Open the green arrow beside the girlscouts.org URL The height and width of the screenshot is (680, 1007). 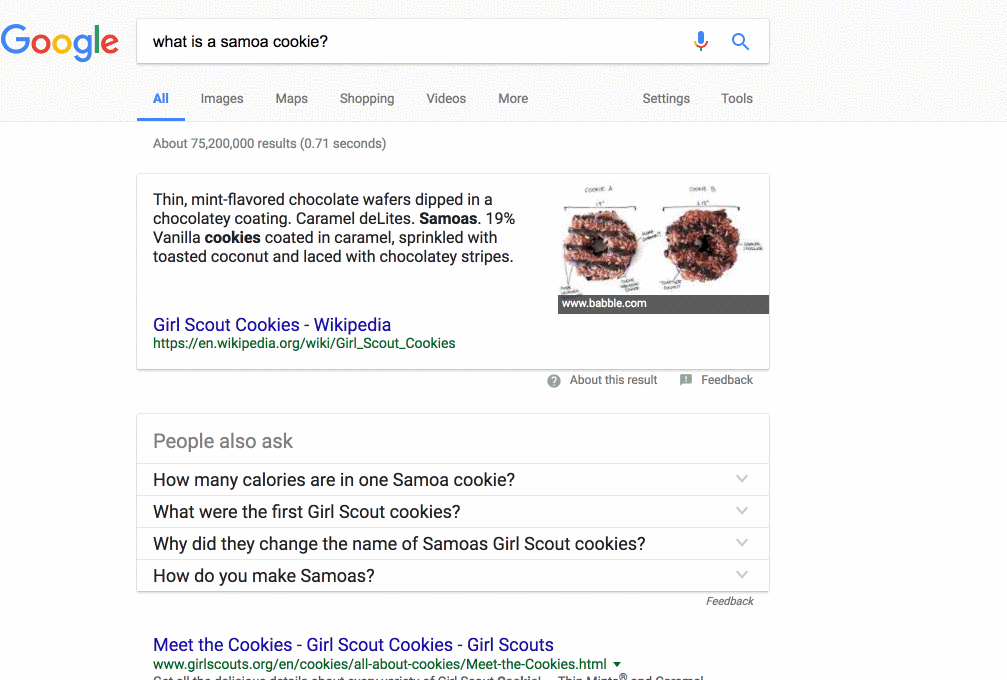(617, 664)
